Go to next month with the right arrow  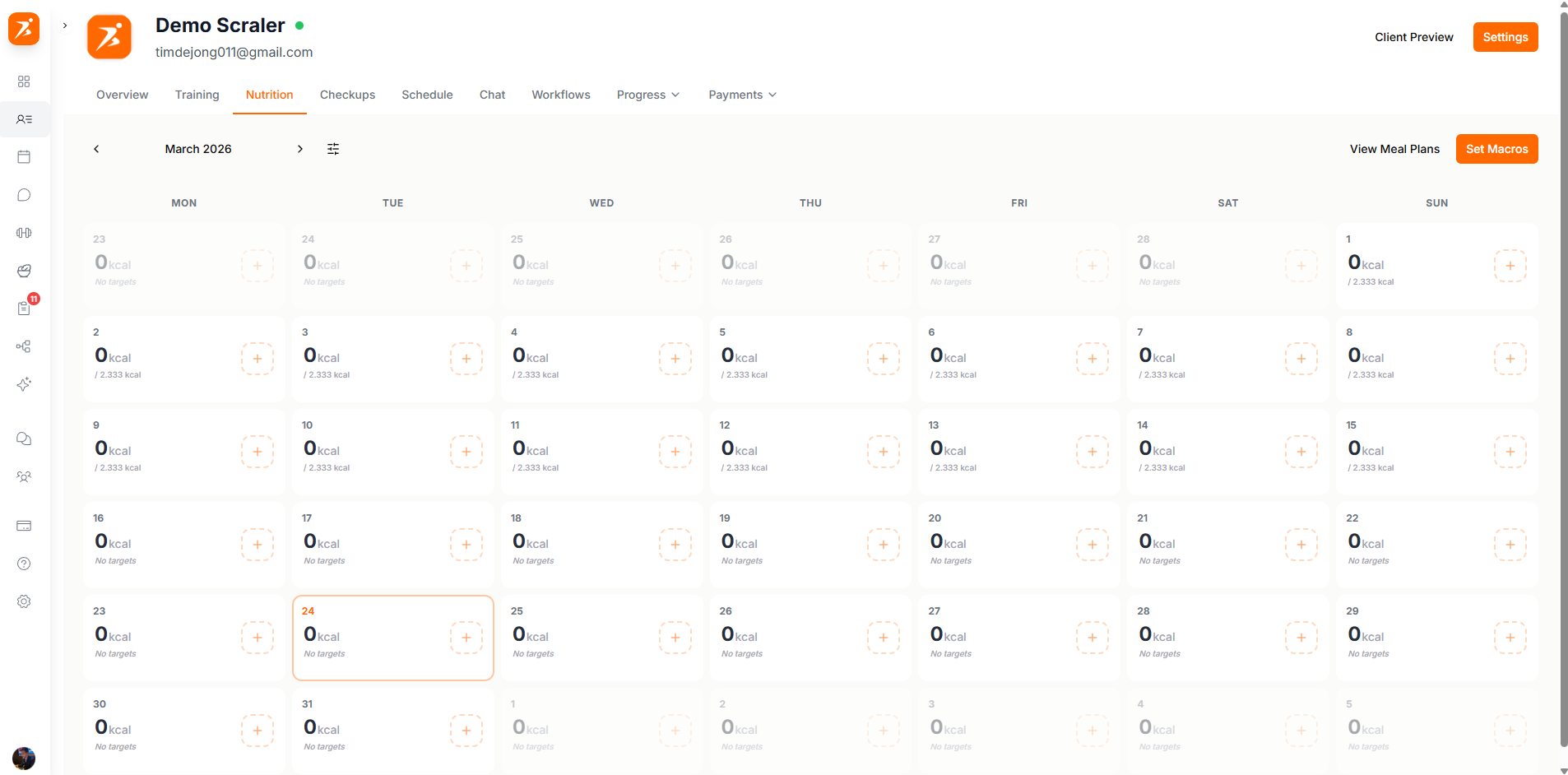click(x=300, y=149)
